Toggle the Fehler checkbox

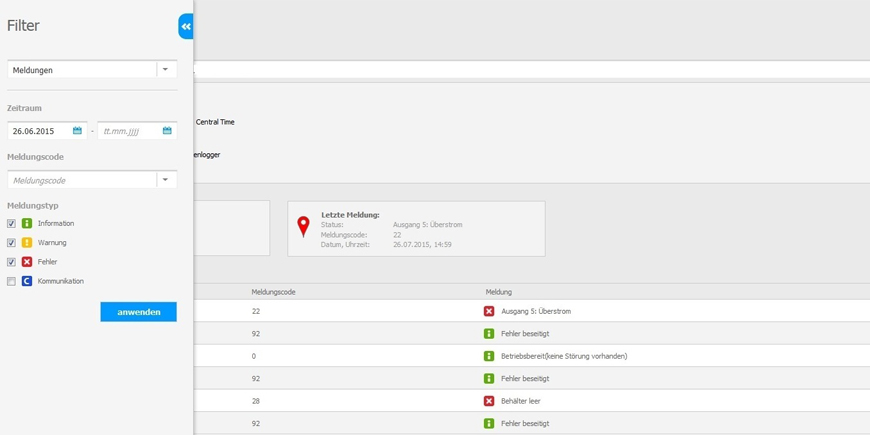pos(11,262)
